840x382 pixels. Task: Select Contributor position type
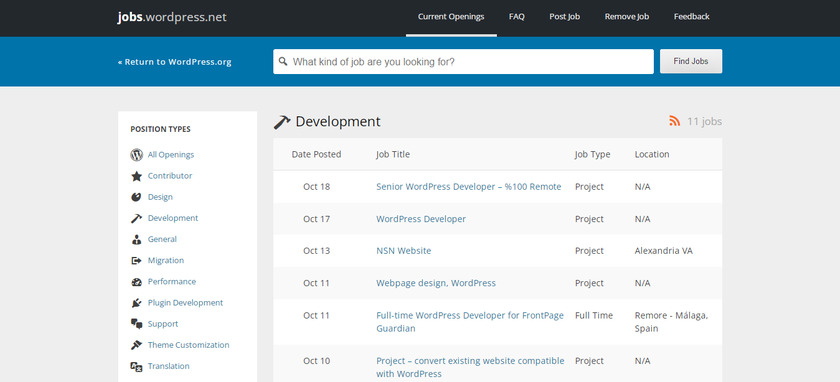pos(170,176)
